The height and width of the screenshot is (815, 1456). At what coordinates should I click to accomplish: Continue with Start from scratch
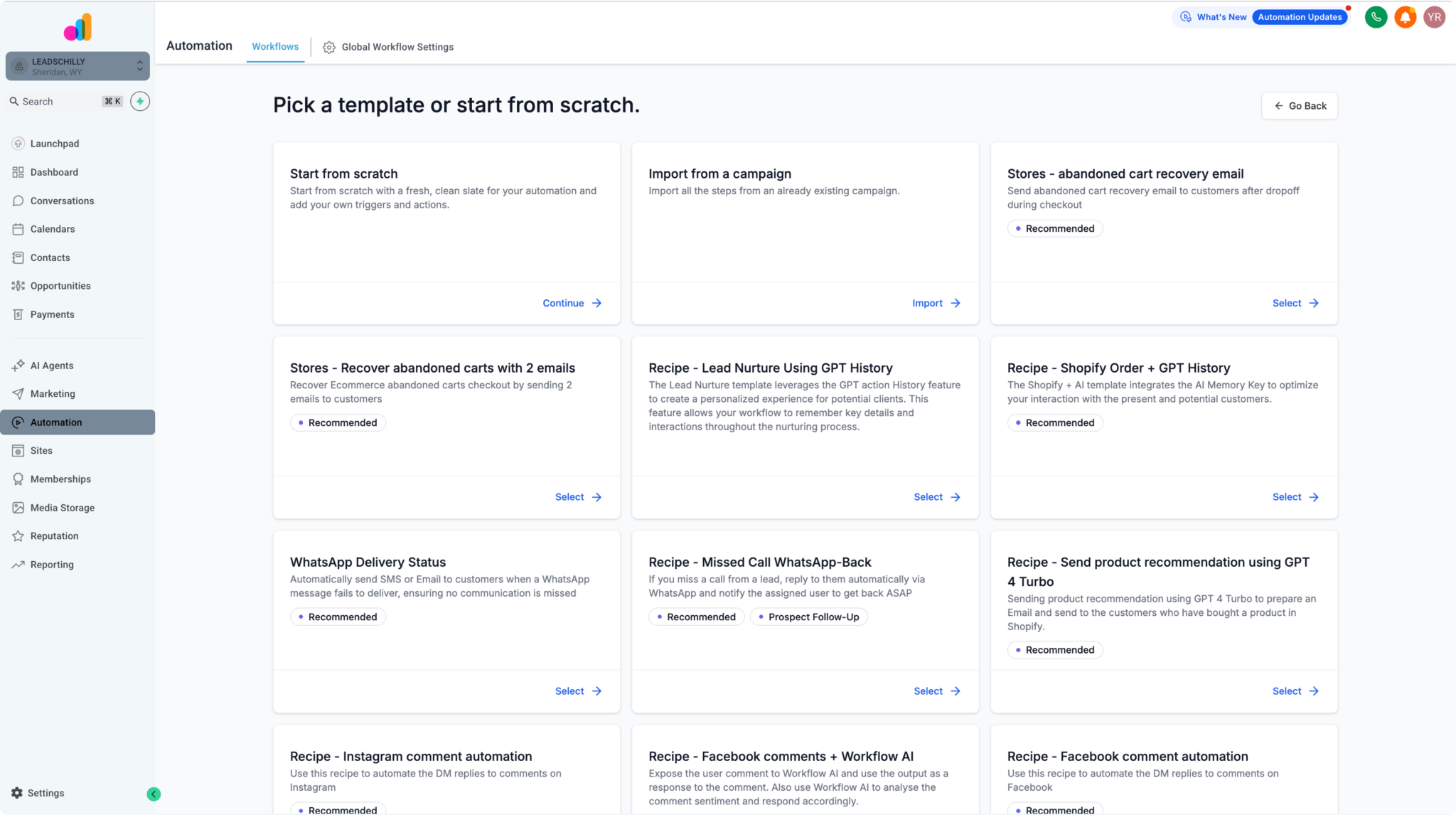point(572,303)
